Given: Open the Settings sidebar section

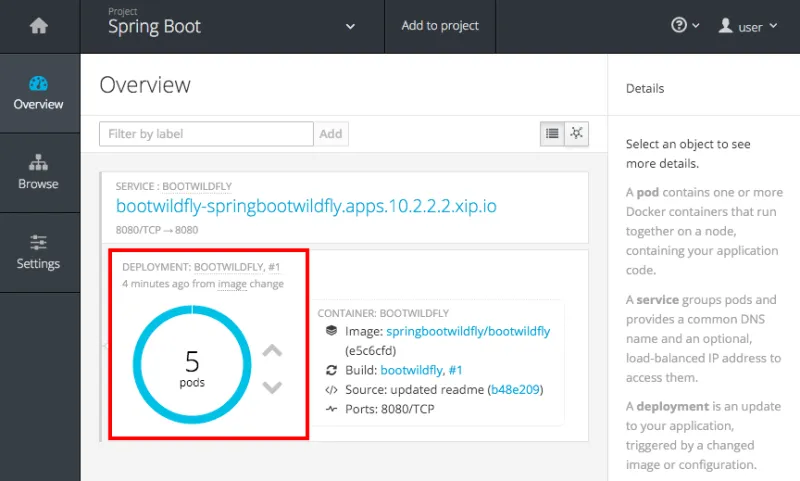Looking at the screenshot, I should (39, 252).
